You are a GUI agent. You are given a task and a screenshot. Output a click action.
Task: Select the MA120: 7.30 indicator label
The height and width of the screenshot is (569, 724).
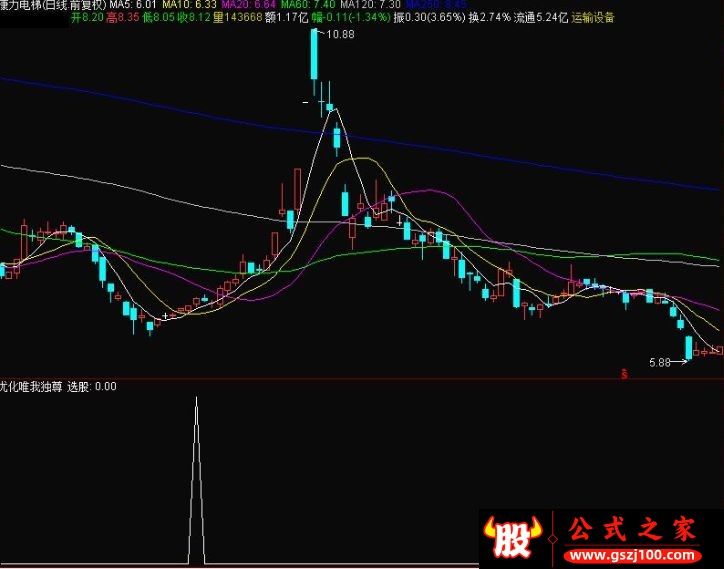point(370,5)
